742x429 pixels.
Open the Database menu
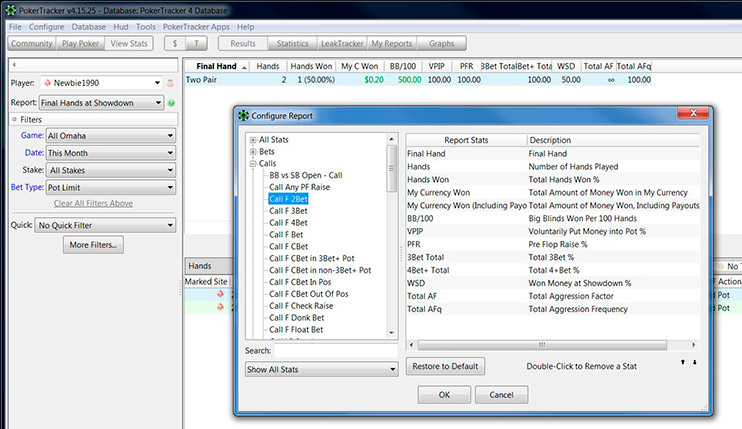[x=88, y=27]
